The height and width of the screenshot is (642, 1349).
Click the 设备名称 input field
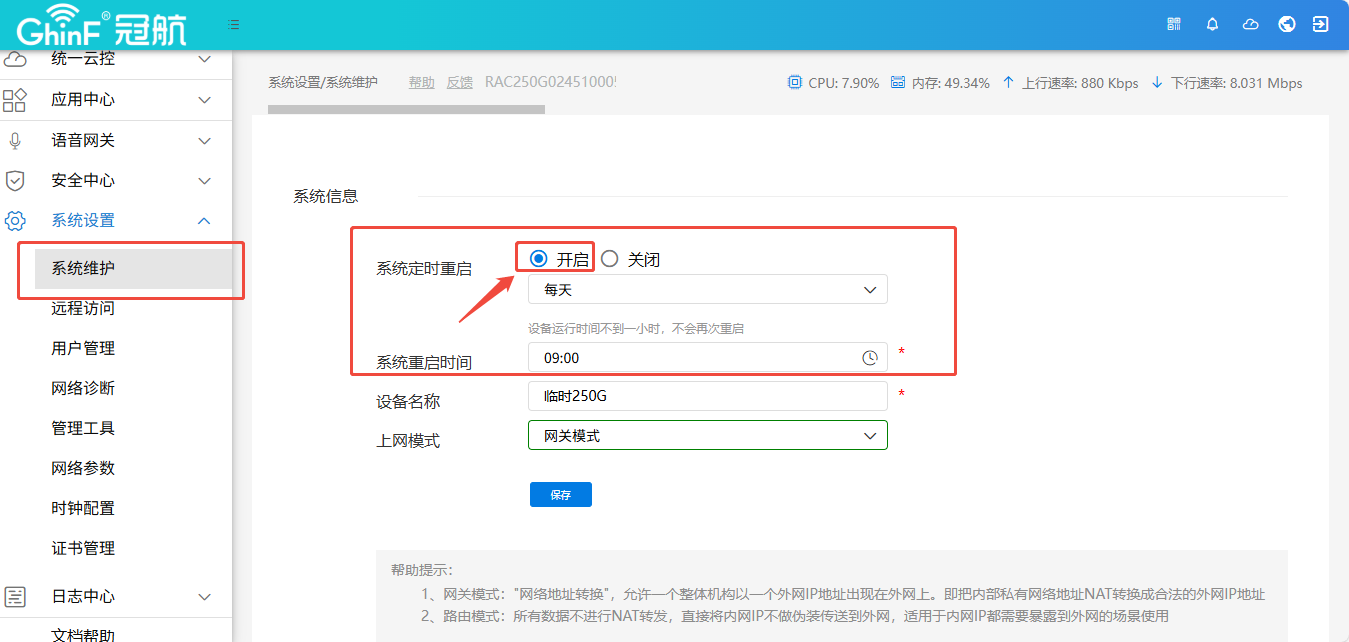707,396
